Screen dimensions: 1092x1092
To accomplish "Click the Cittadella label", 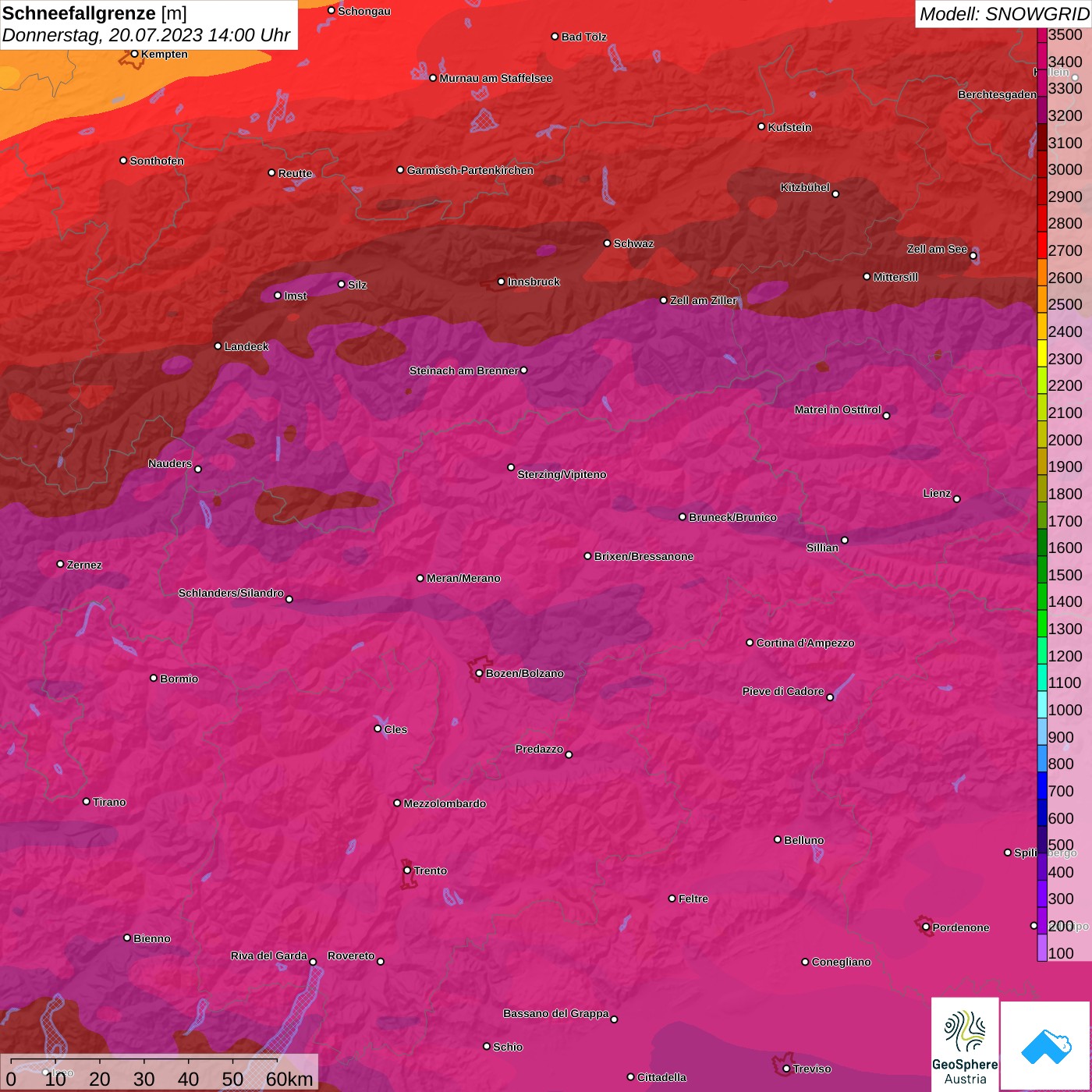I will coord(662,1077).
